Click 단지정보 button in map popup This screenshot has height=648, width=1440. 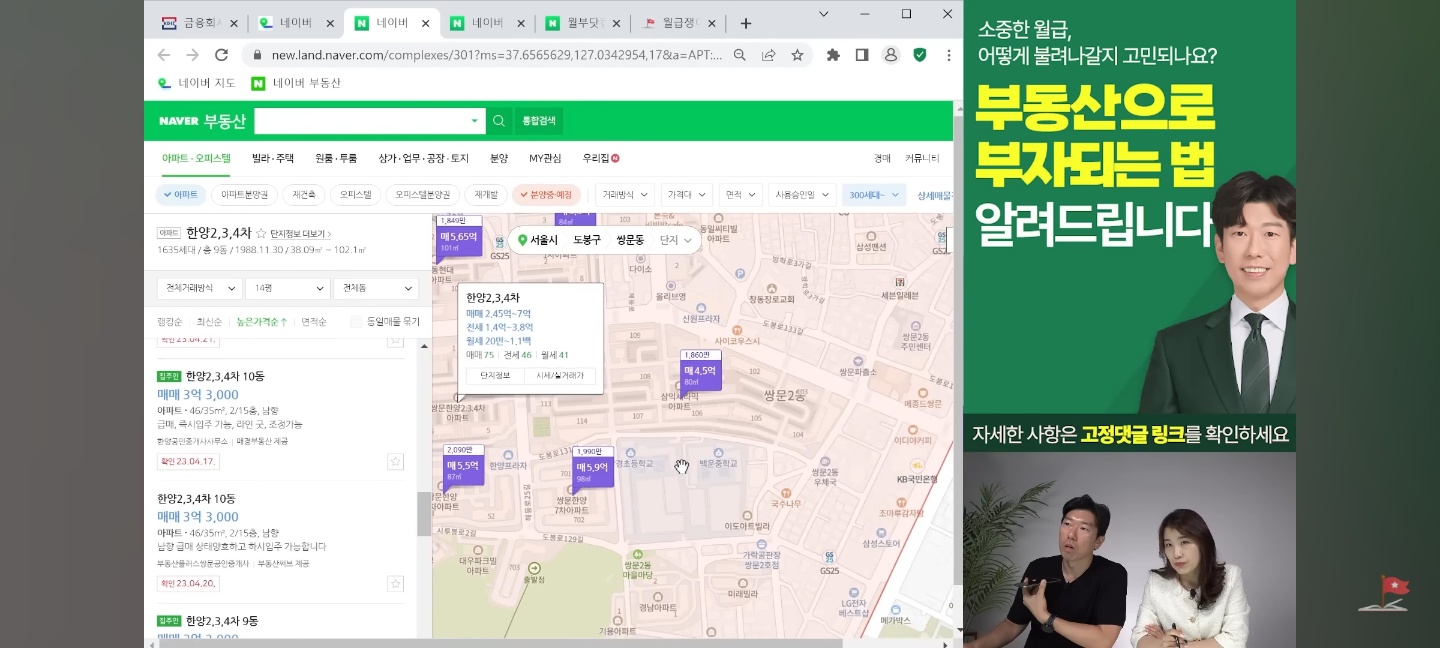click(x=496, y=376)
